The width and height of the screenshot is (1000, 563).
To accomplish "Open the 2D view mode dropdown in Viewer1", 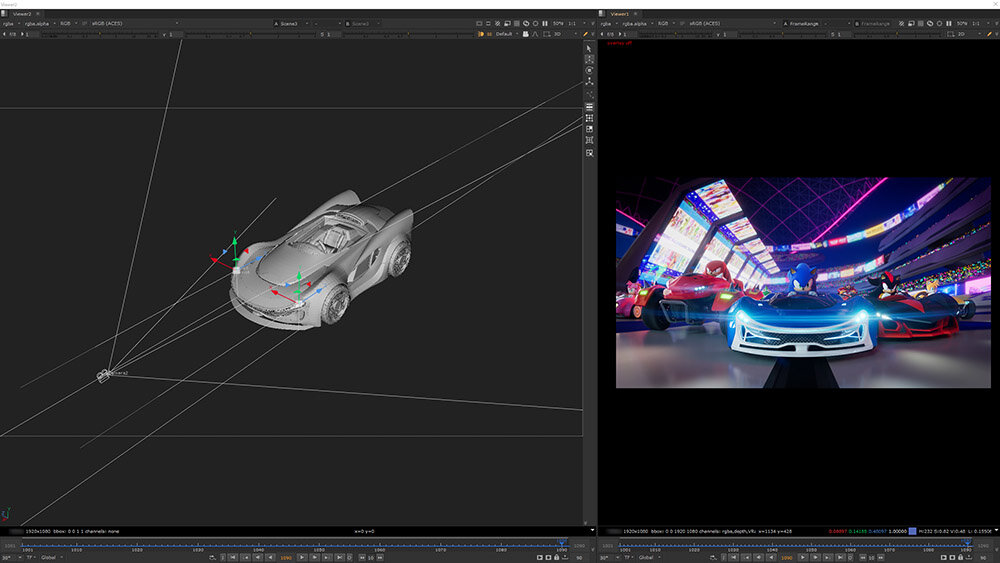I will (969, 34).
